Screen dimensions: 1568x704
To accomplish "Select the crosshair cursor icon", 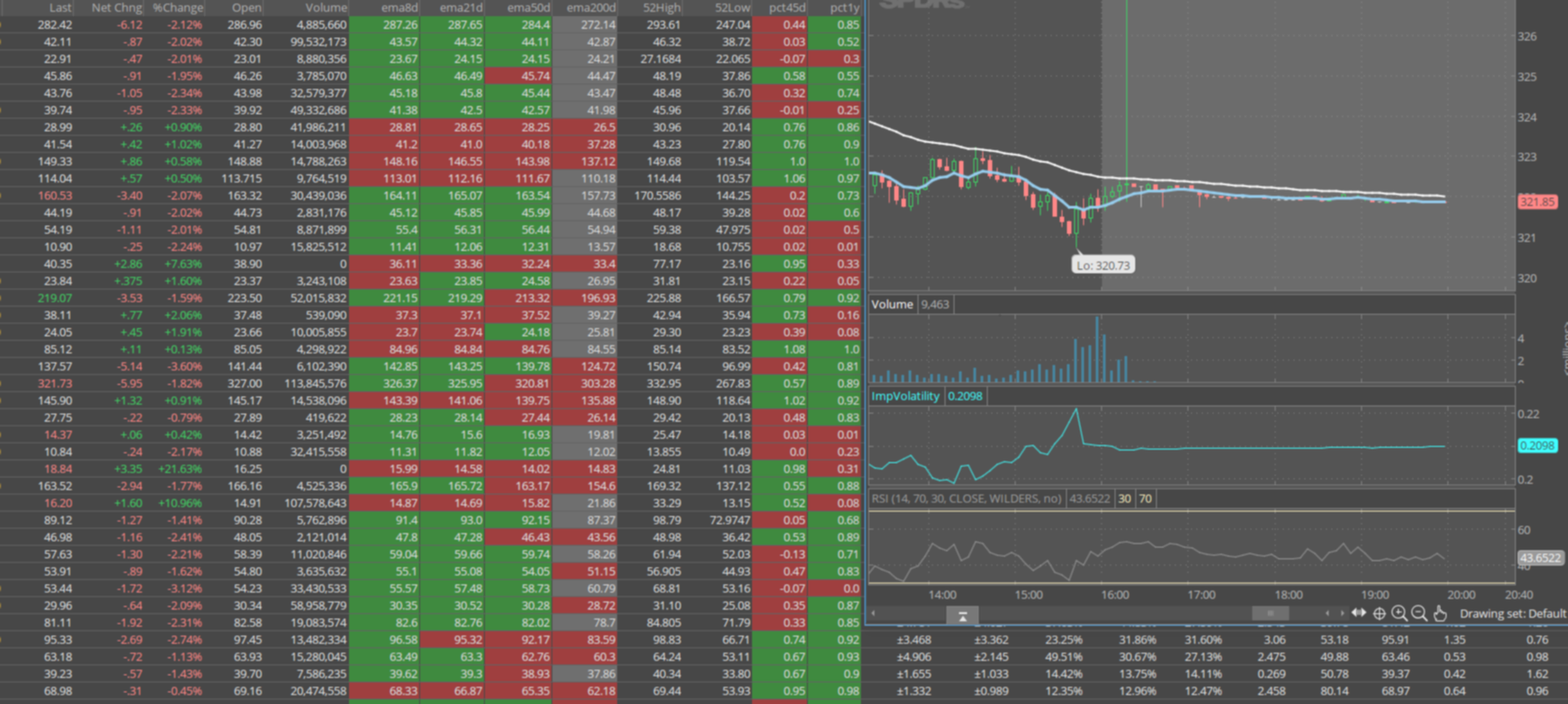I will [1379, 613].
